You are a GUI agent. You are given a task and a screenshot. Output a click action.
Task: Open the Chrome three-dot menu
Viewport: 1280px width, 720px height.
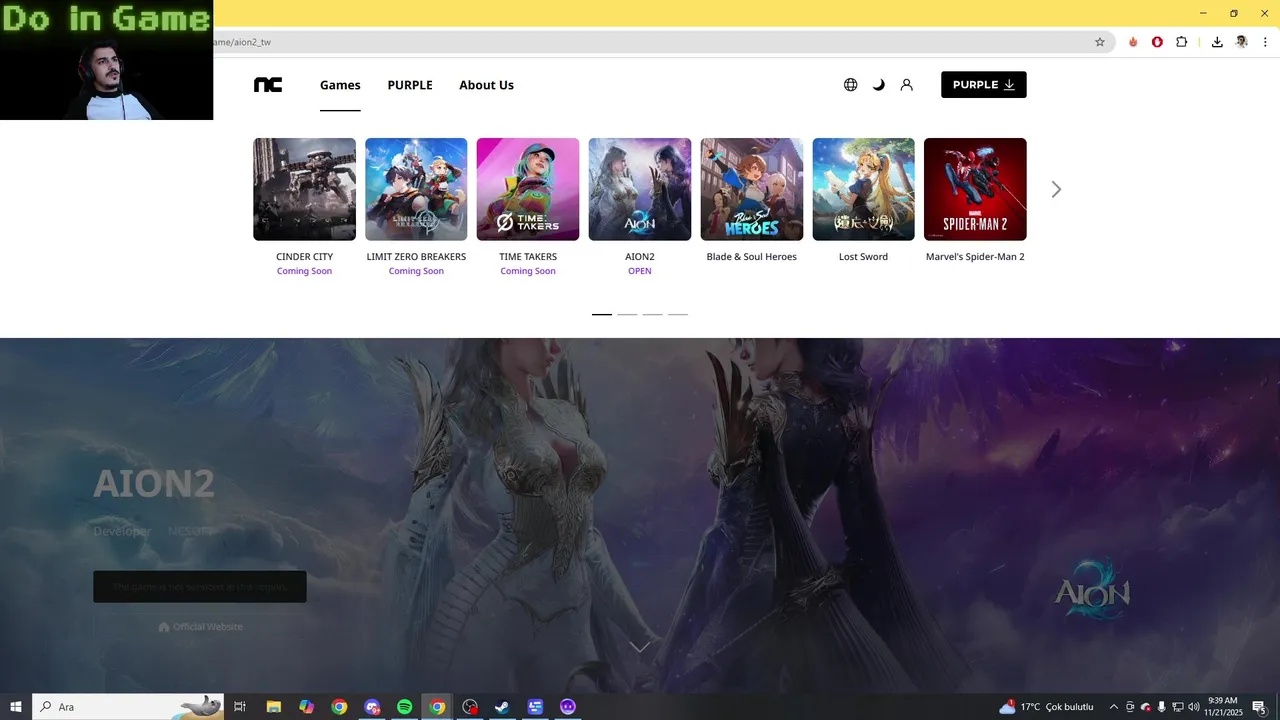click(x=1265, y=42)
